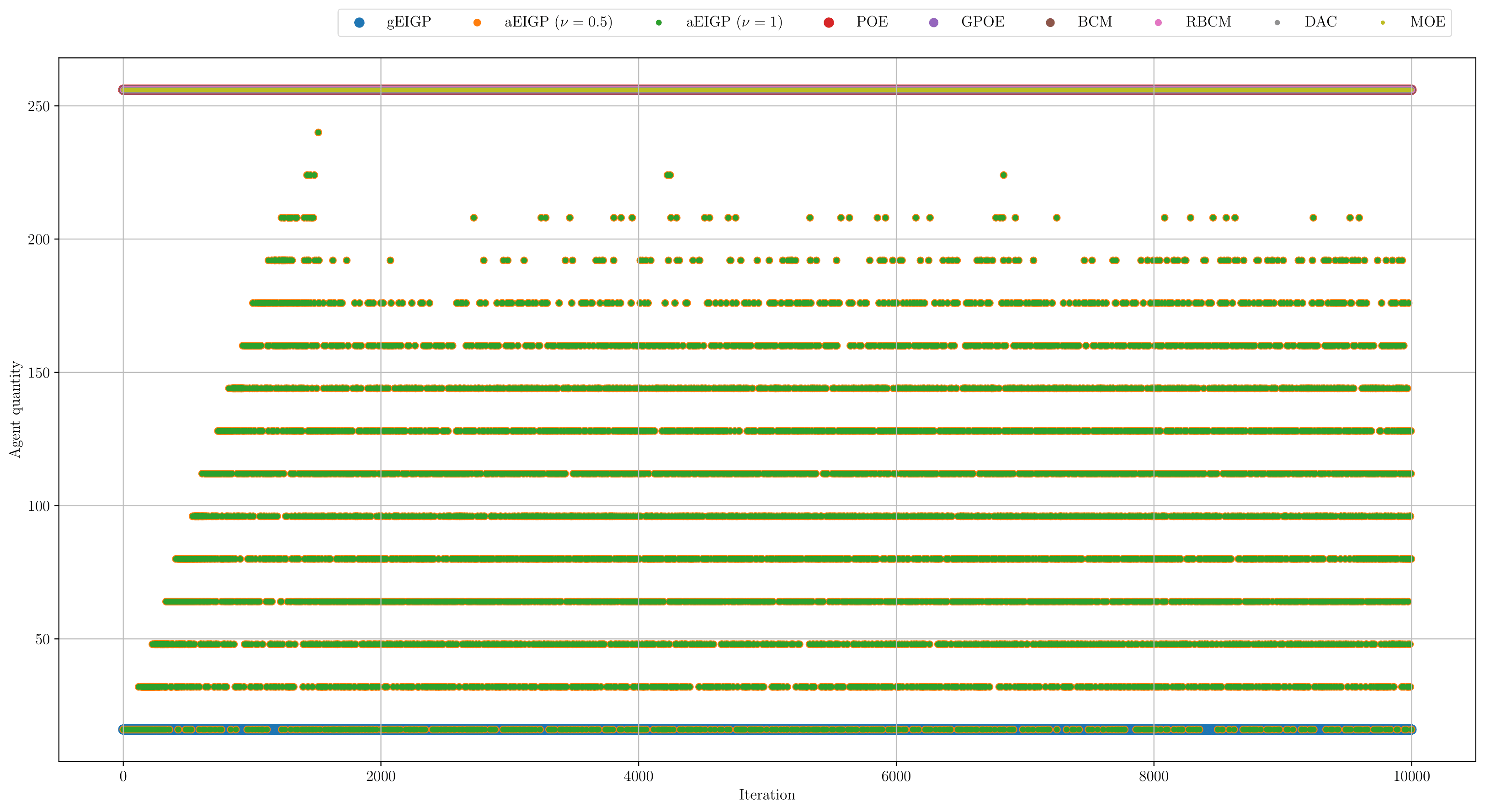Click the gEIGP legend label
1485x812 pixels.
click(409, 22)
